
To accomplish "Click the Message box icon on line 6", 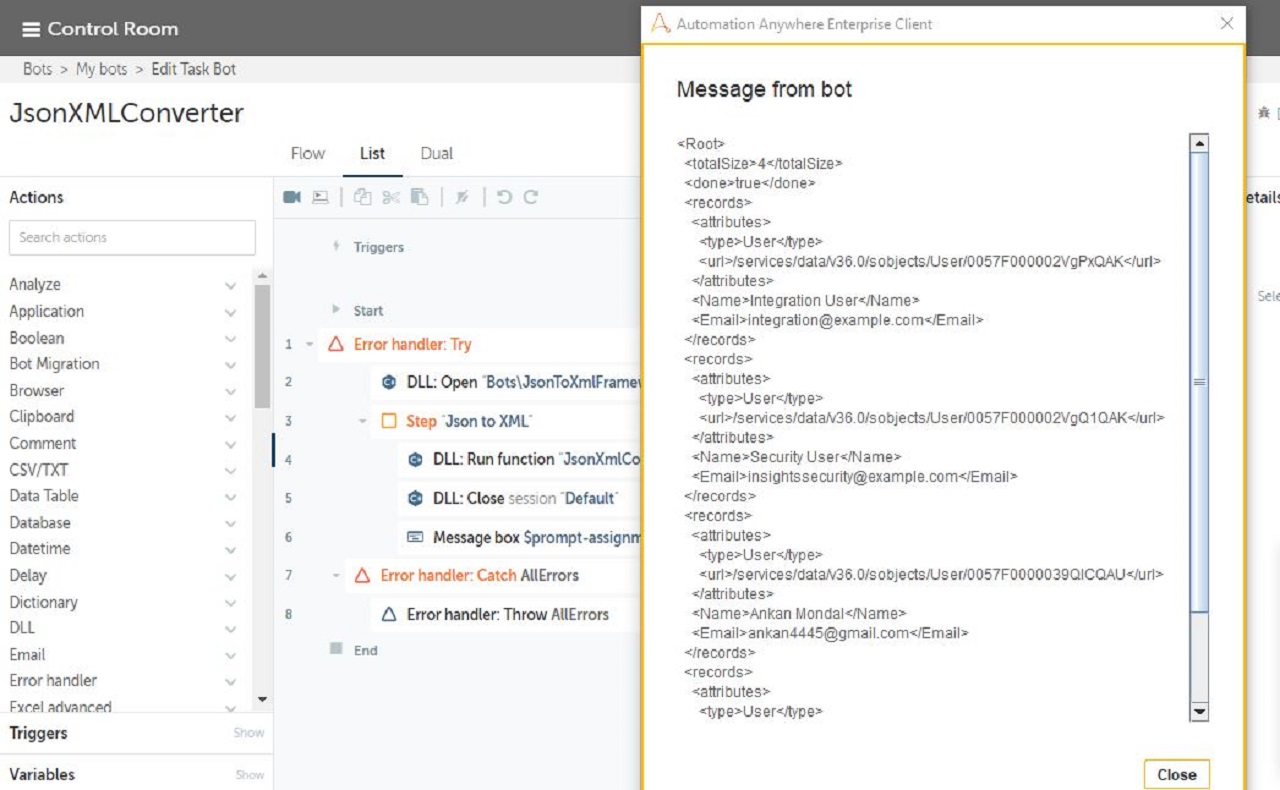I will pyautogui.click(x=415, y=537).
